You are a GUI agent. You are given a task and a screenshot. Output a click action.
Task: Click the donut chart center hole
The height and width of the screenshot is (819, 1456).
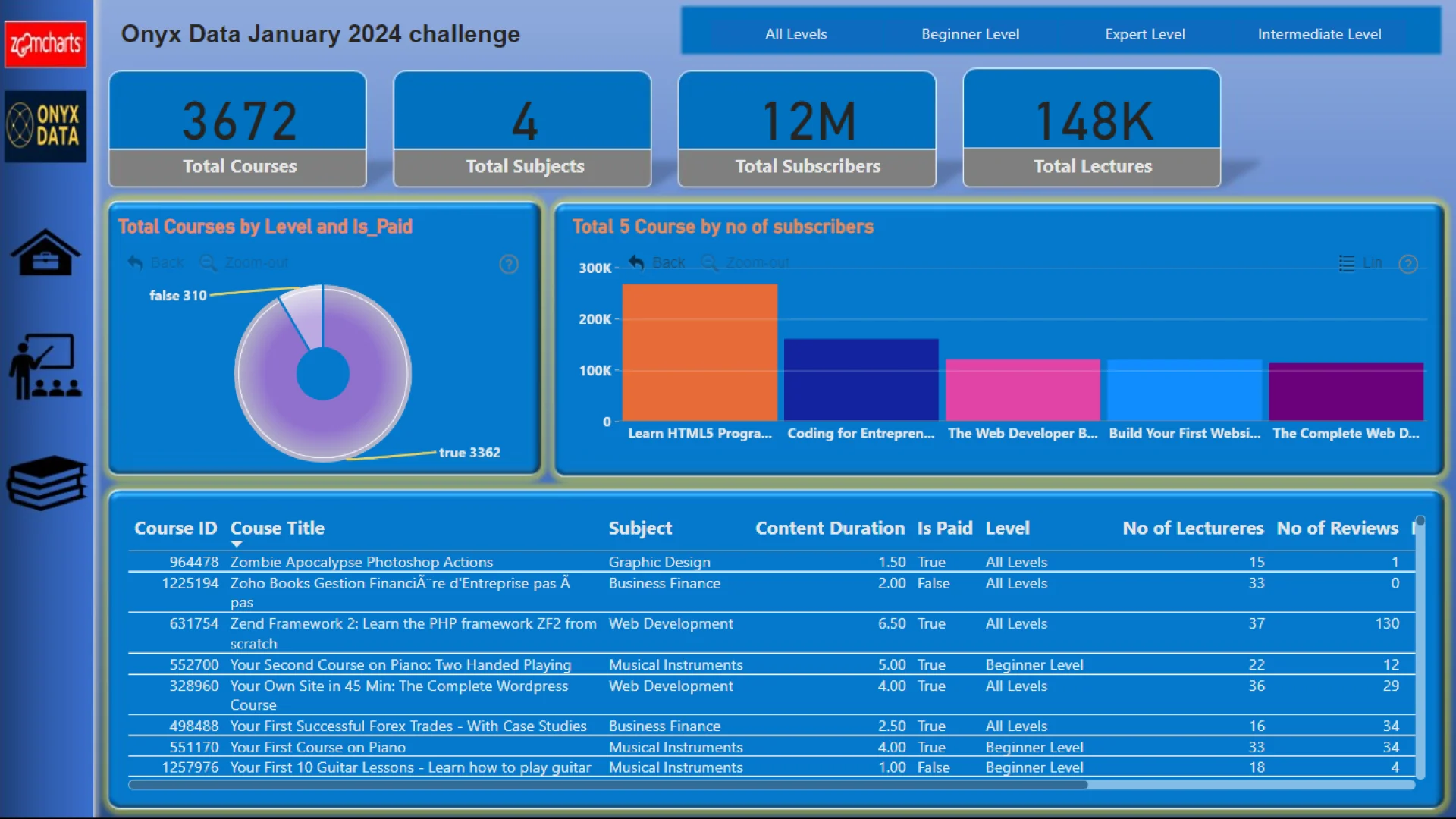(x=323, y=373)
